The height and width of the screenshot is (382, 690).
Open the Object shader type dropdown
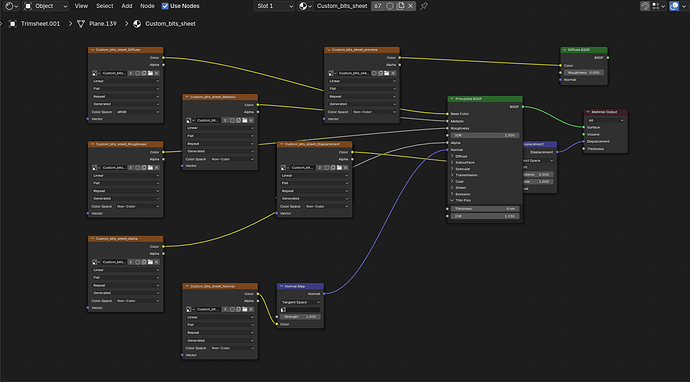coord(46,6)
